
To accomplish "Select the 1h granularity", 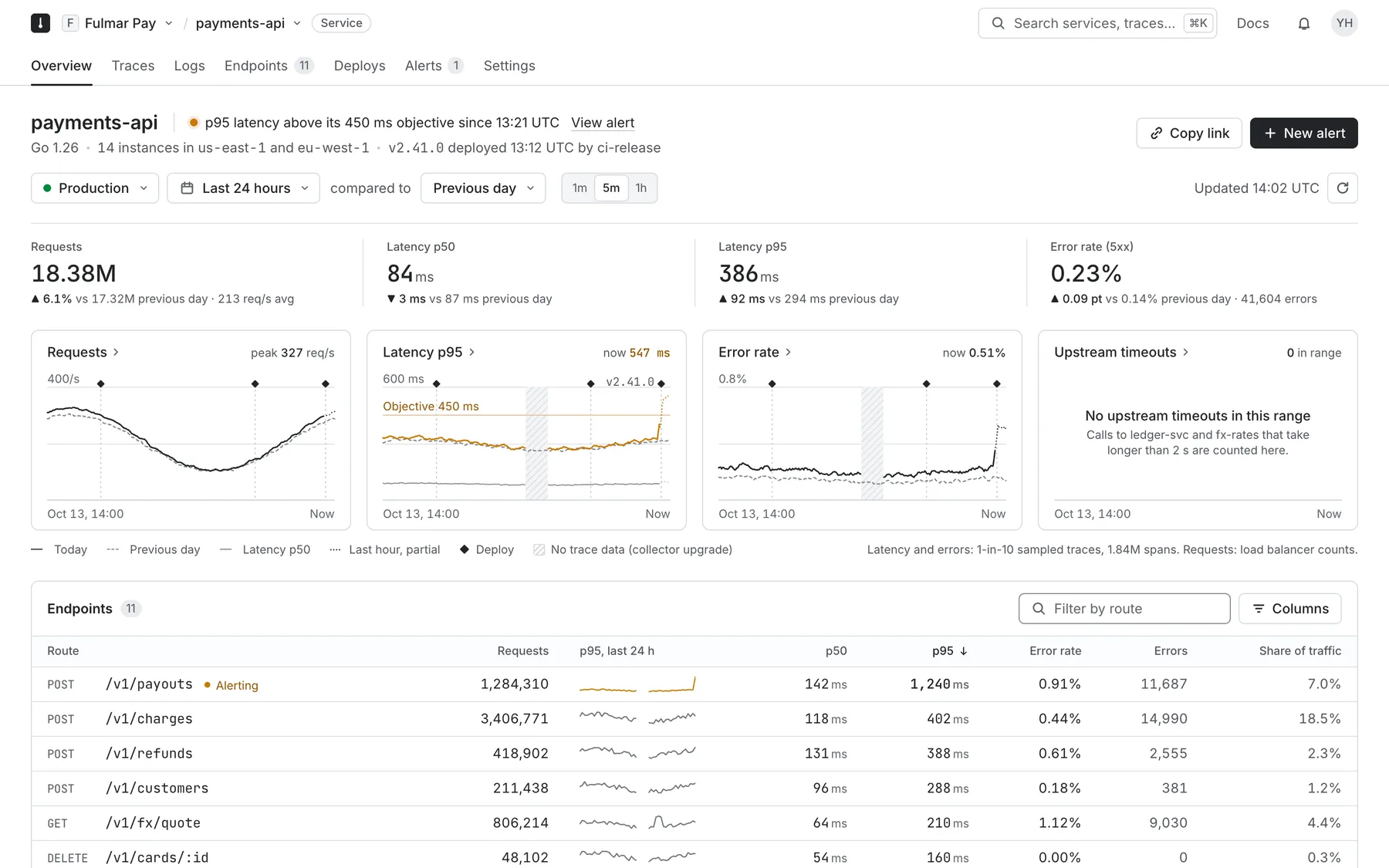I will [x=641, y=188].
